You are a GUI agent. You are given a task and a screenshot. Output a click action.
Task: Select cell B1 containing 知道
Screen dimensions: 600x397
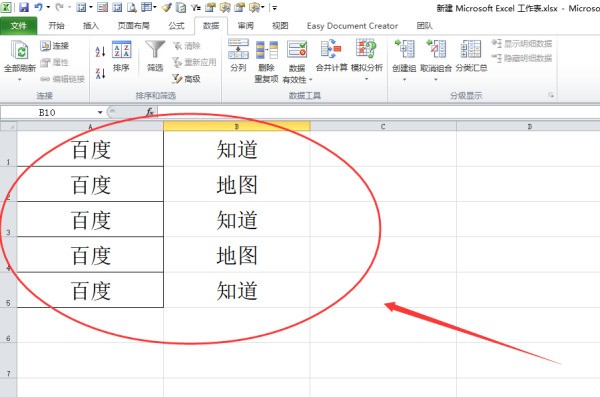click(x=236, y=149)
